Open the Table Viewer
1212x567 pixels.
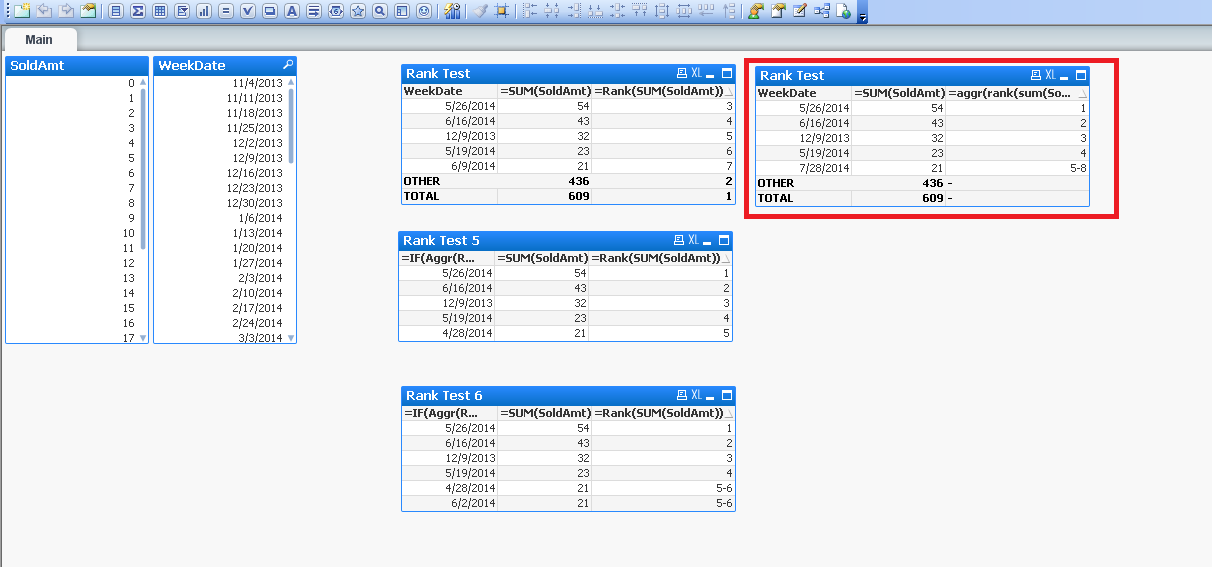(822, 11)
